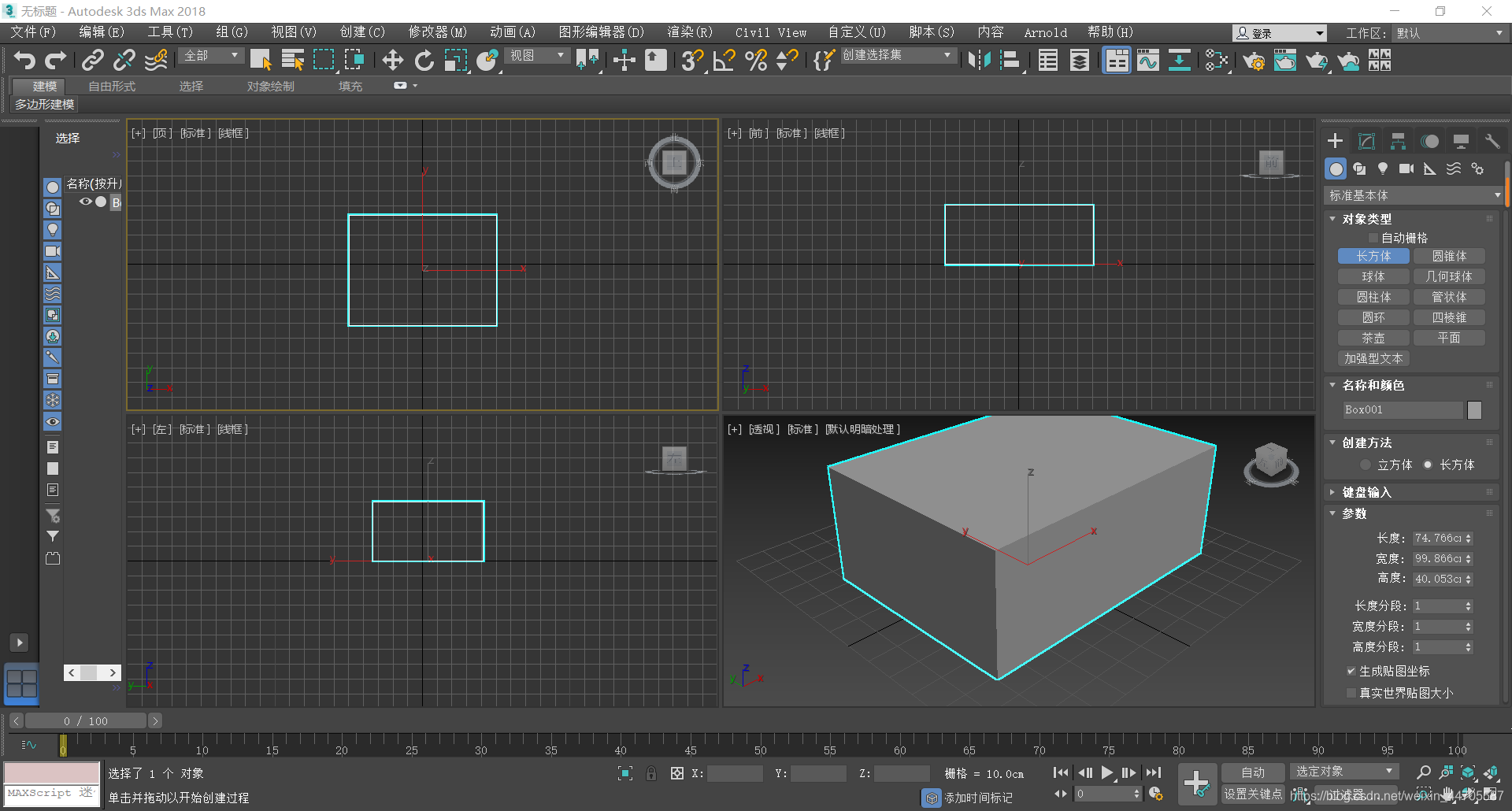Switch to the 自由形式 ribbon tab
The width and height of the screenshot is (1512, 811).
pos(112,86)
